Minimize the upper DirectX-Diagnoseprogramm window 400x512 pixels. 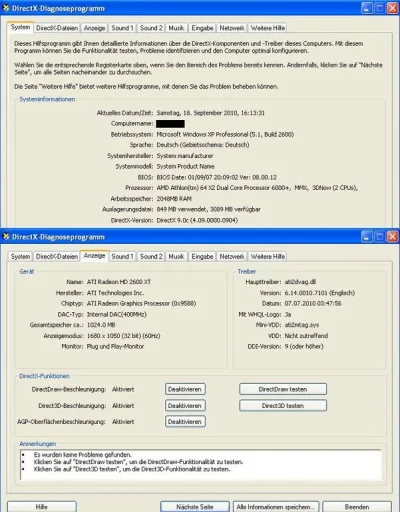click(367, 8)
